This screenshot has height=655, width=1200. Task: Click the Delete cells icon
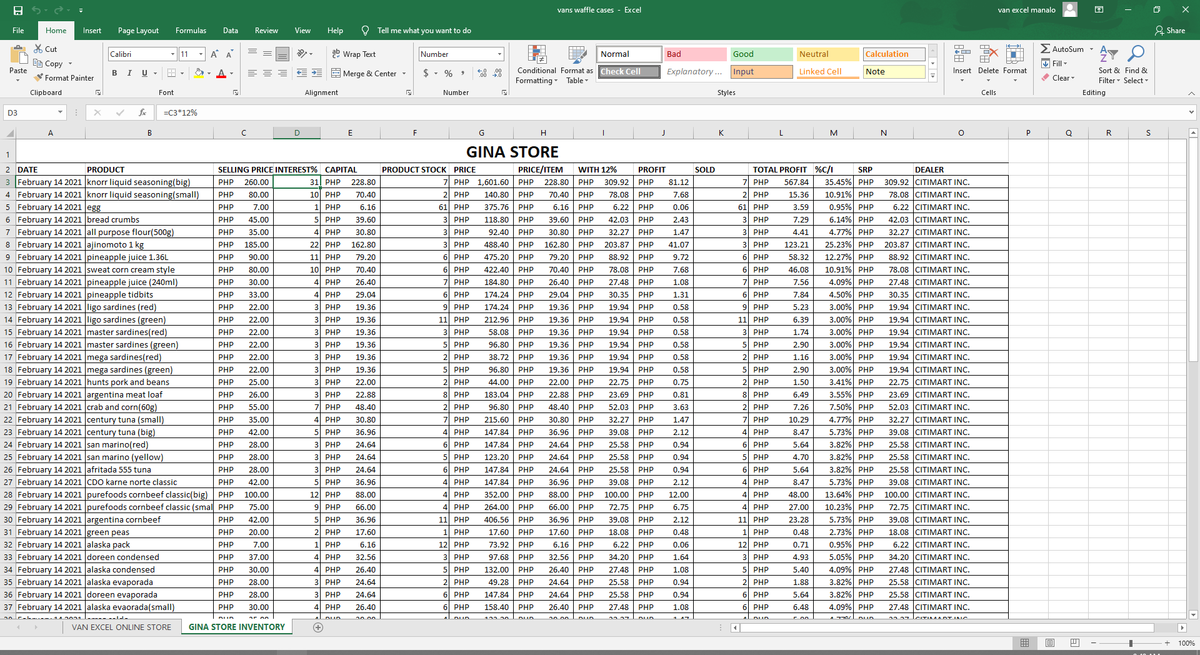pos(987,54)
